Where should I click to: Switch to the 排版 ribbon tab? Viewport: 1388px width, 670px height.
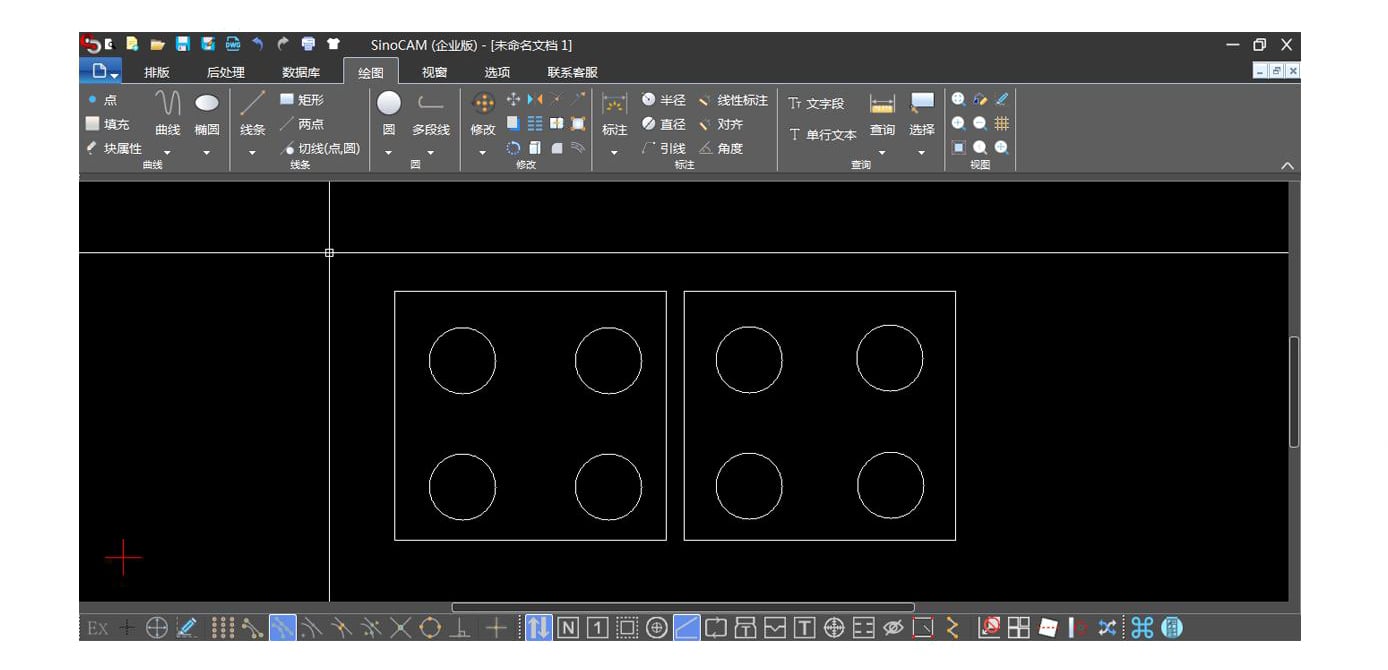[x=157, y=72]
